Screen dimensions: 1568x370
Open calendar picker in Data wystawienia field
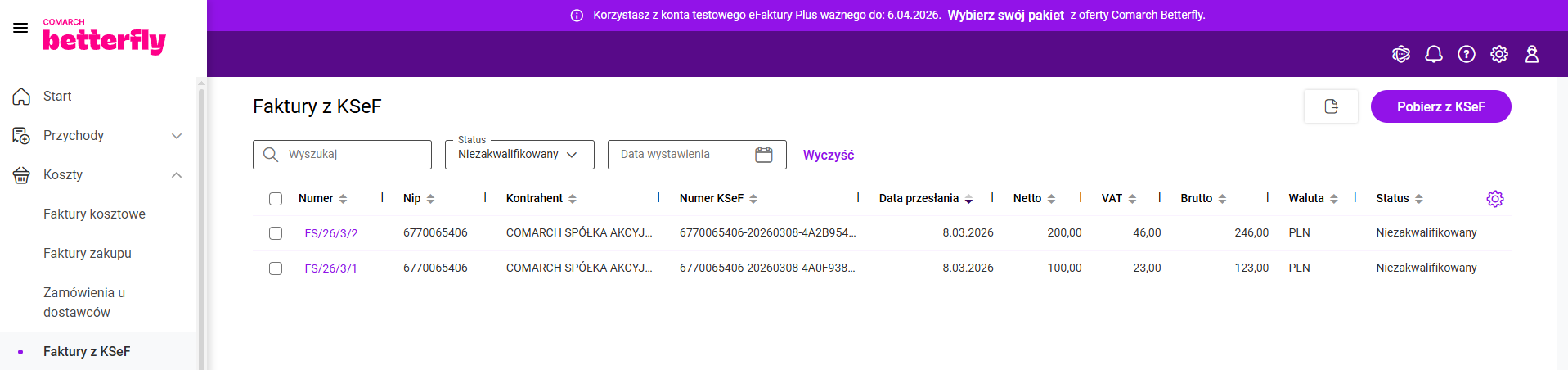pyautogui.click(x=763, y=155)
